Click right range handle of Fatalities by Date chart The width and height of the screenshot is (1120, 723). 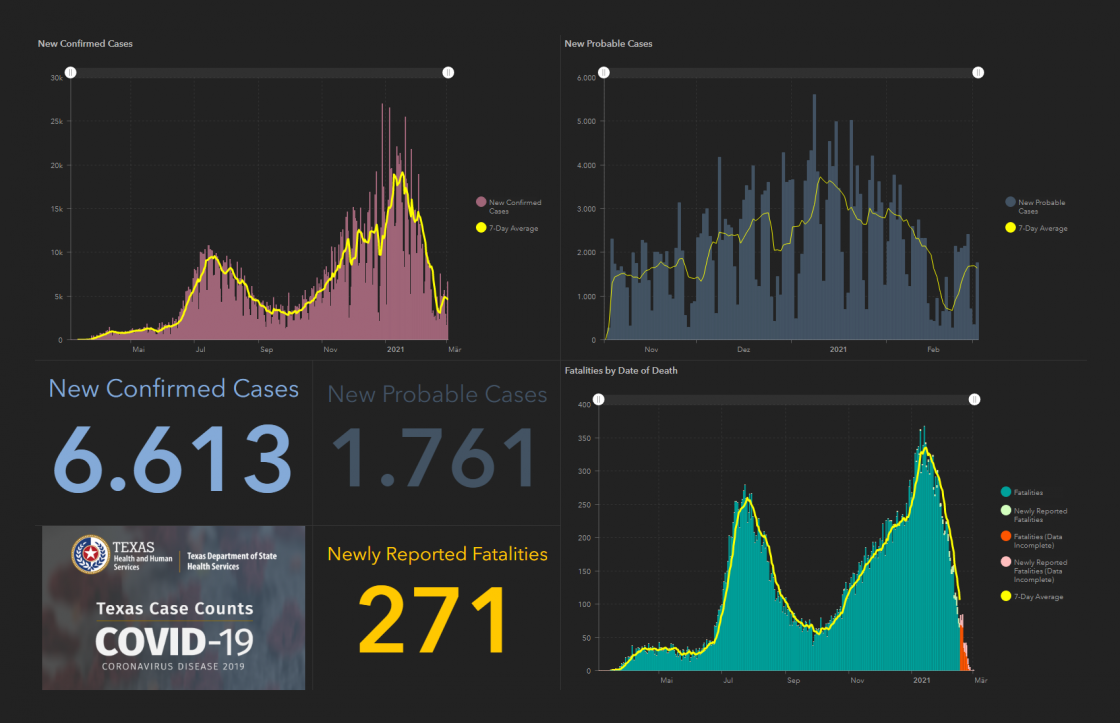click(x=973, y=400)
